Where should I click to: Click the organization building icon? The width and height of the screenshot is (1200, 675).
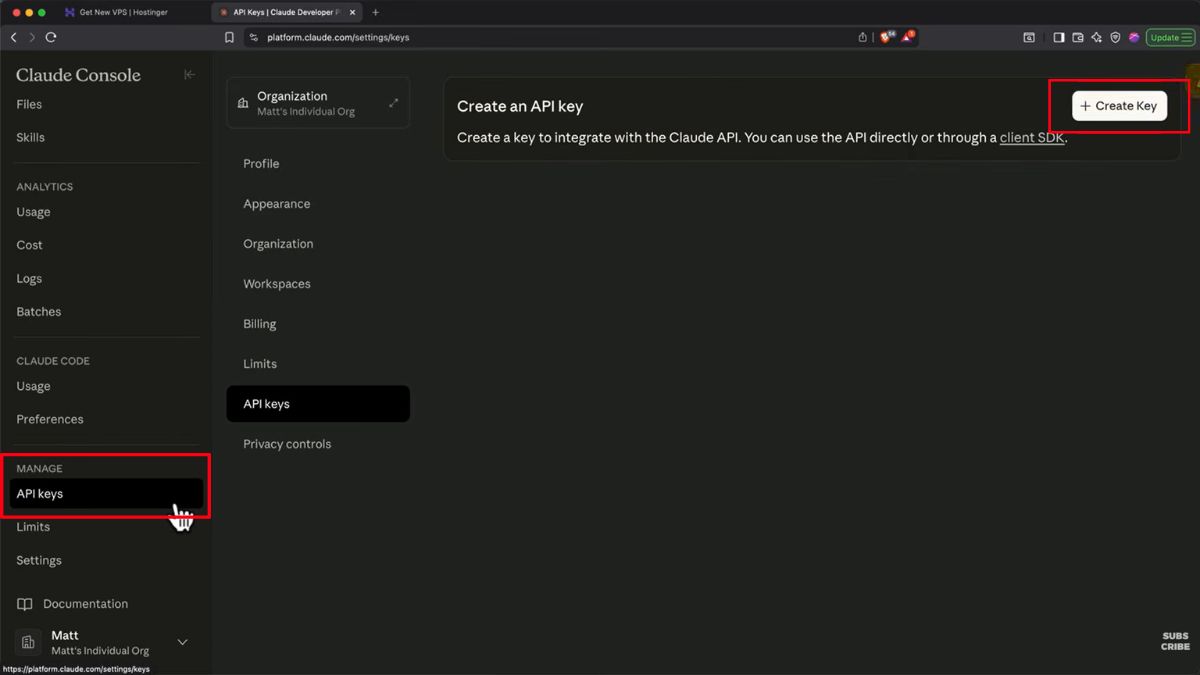click(x=244, y=102)
